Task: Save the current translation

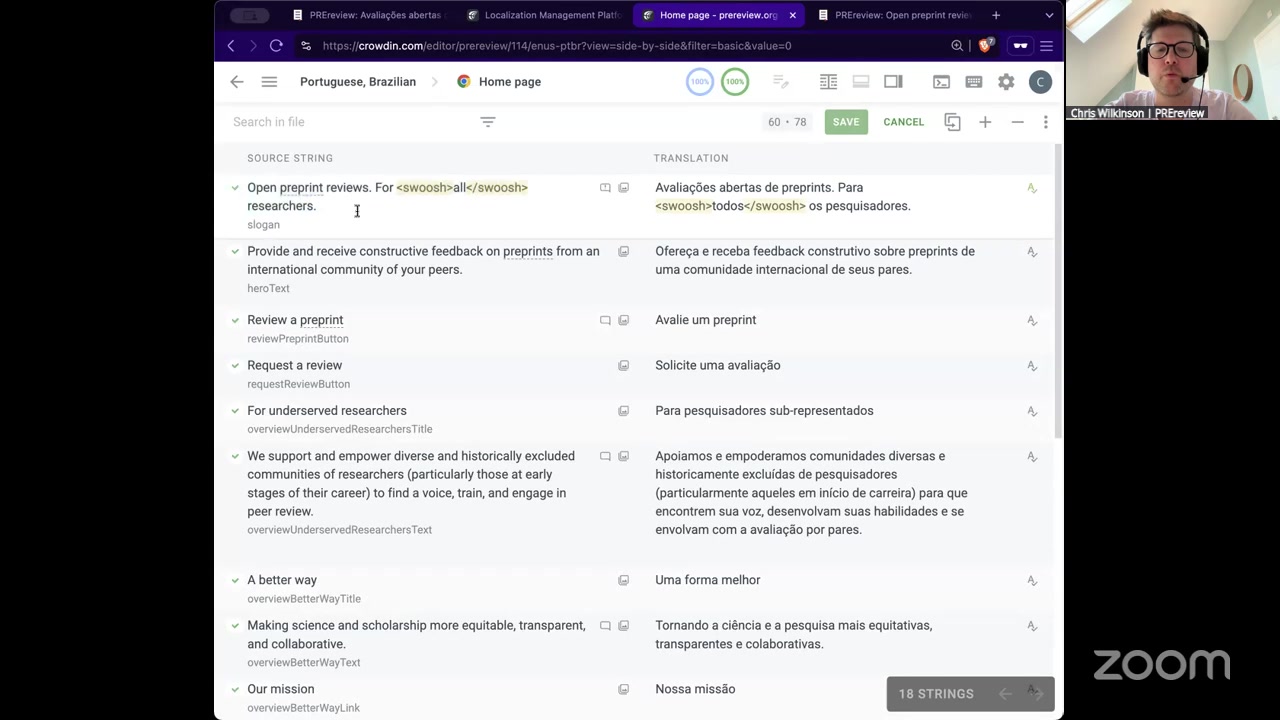Action: (x=845, y=122)
